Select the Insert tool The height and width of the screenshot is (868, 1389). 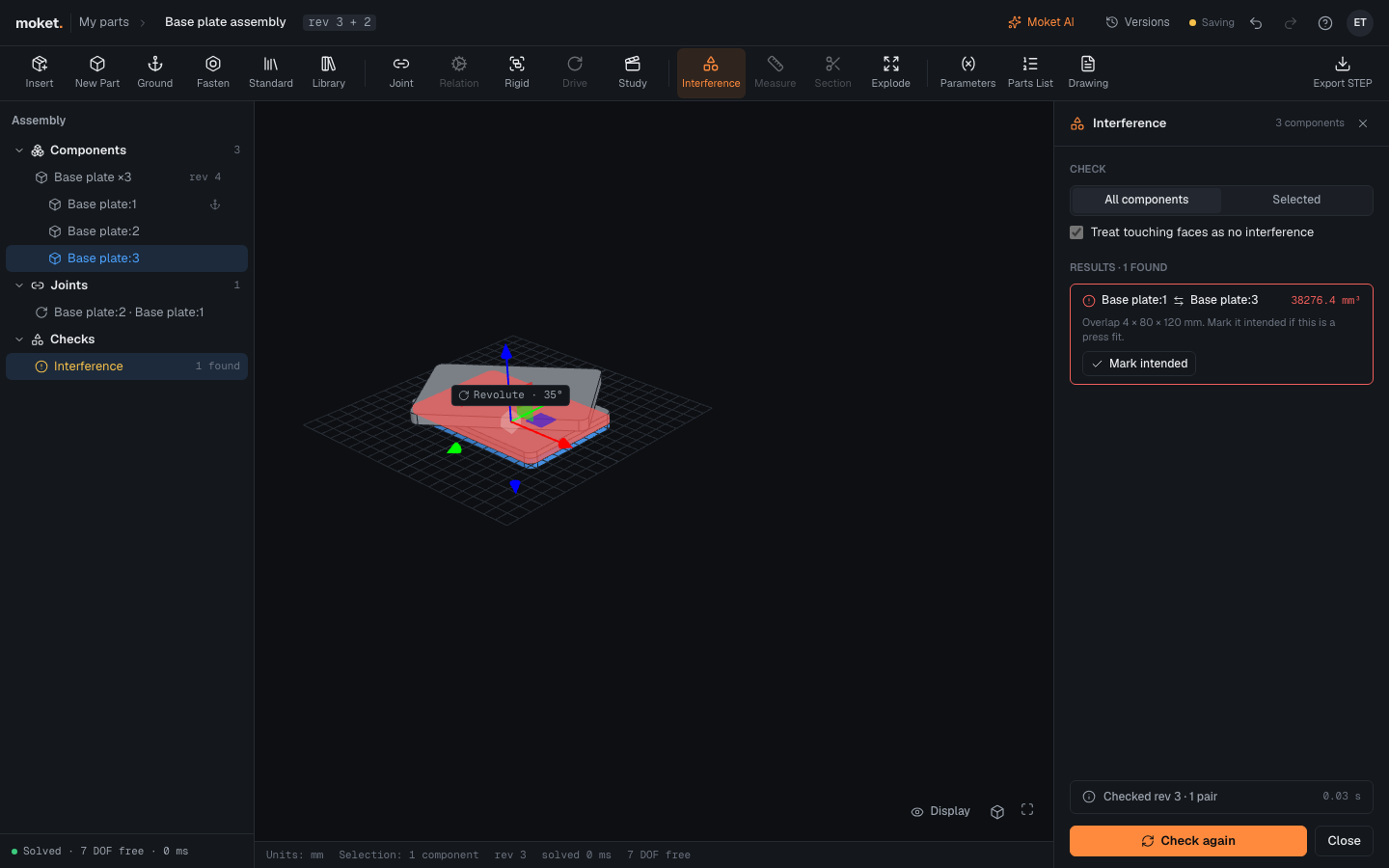click(40, 72)
